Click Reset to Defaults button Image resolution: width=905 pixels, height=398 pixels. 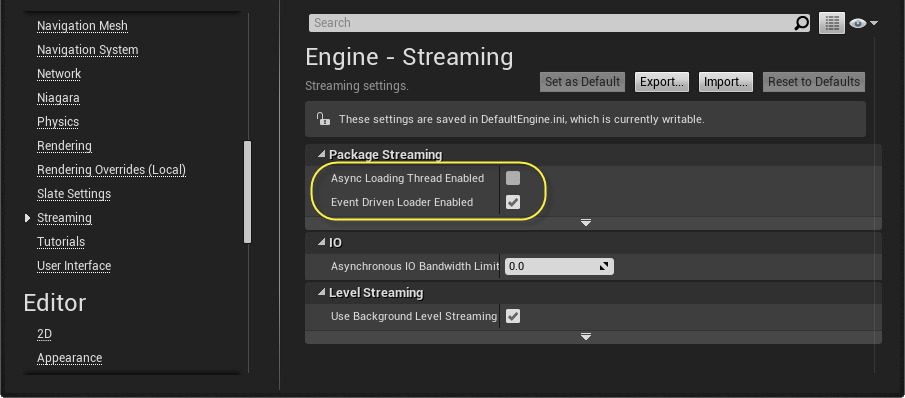point(814,82)
